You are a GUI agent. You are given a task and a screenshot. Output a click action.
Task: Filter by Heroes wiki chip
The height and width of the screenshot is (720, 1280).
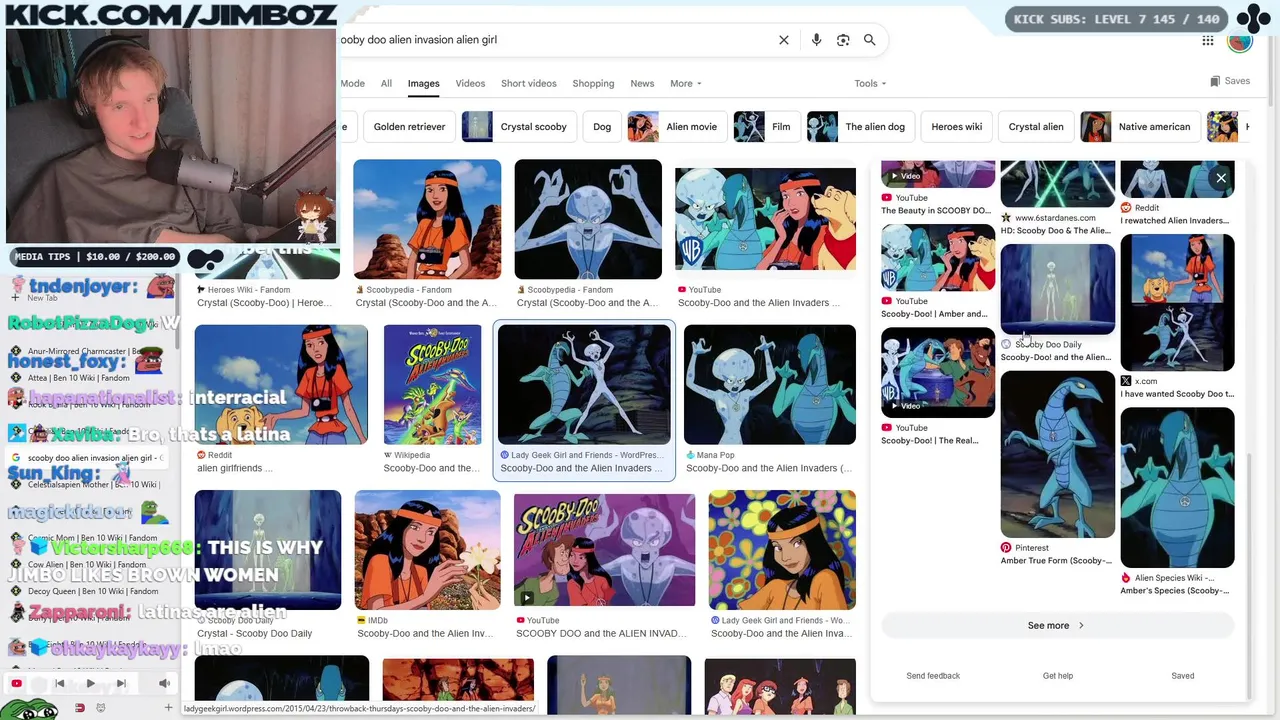(956, 127)
